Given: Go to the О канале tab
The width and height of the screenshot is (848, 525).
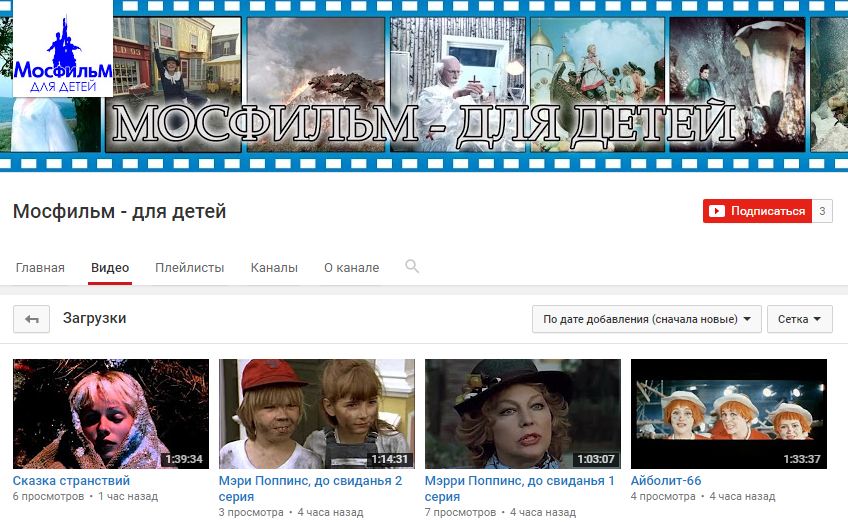Looking at the screenshot, I should pos(352,268).
